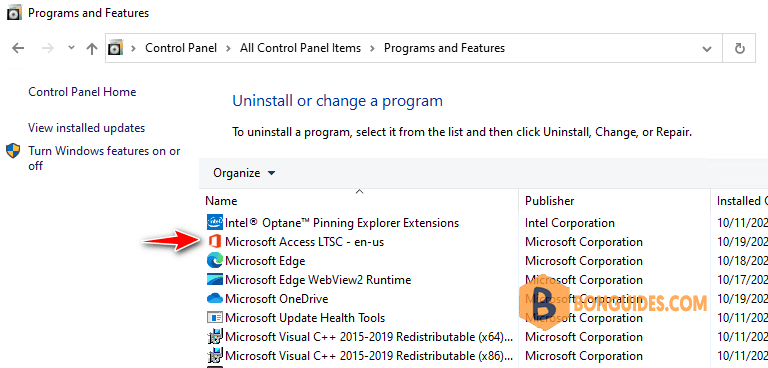Open Turn Windows features on or off
768x368 pixels.
coord(104,158)
